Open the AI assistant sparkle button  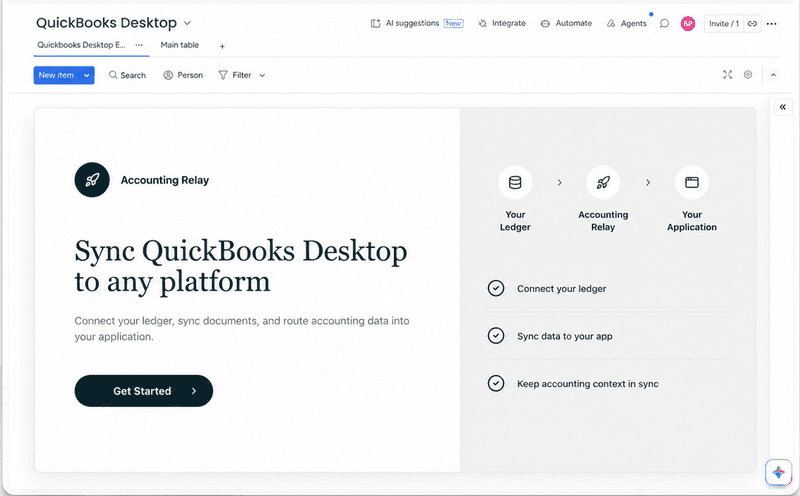(778, 472)
